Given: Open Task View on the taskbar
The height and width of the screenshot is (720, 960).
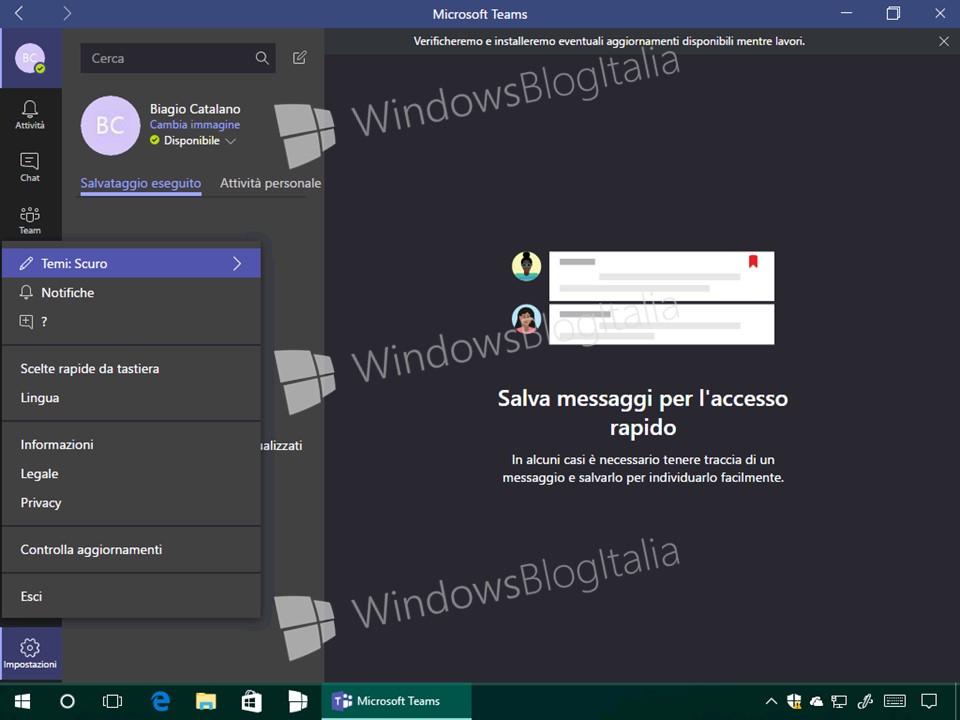Looking at the screenshot, I should point(113,702).
